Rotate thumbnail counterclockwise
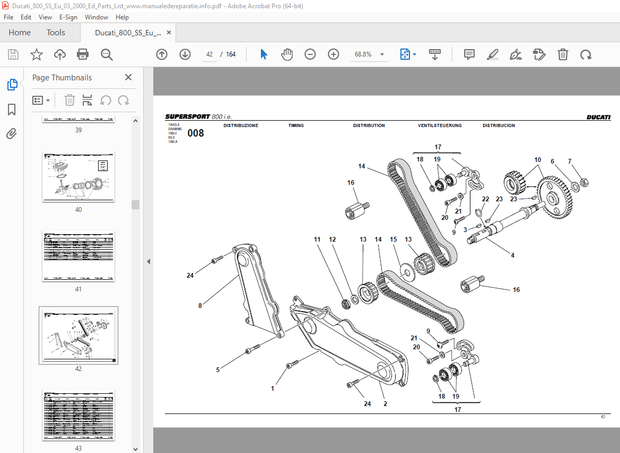620x453 pixels. point(105,100)
